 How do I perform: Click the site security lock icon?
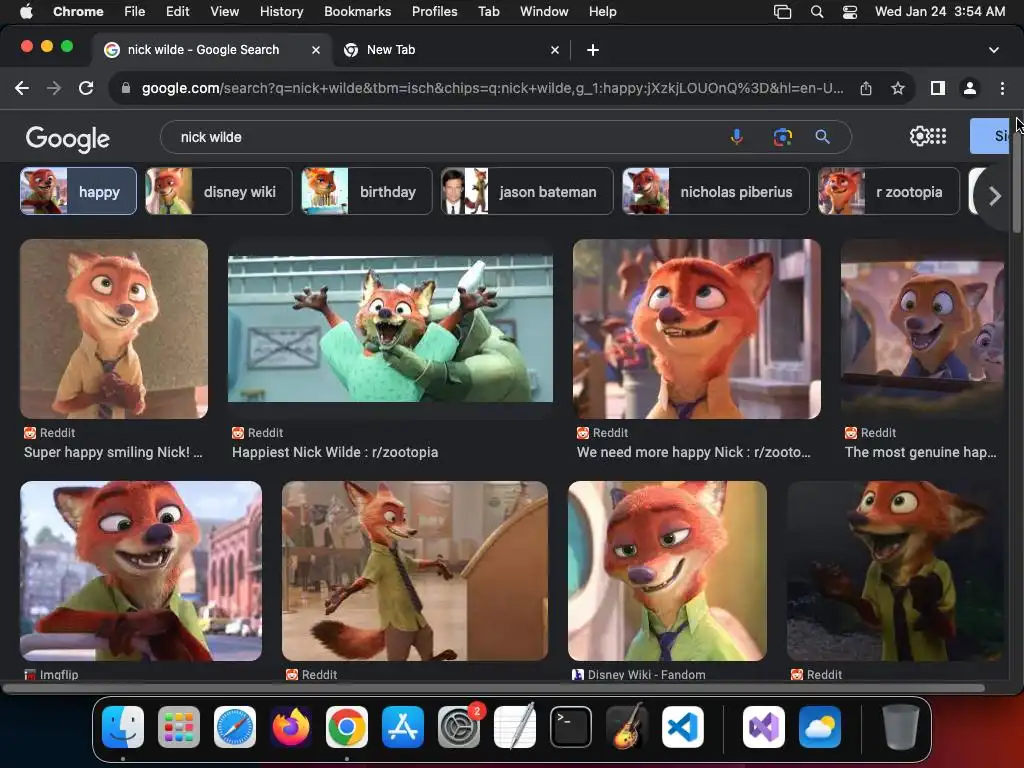(x=125, y=88)
